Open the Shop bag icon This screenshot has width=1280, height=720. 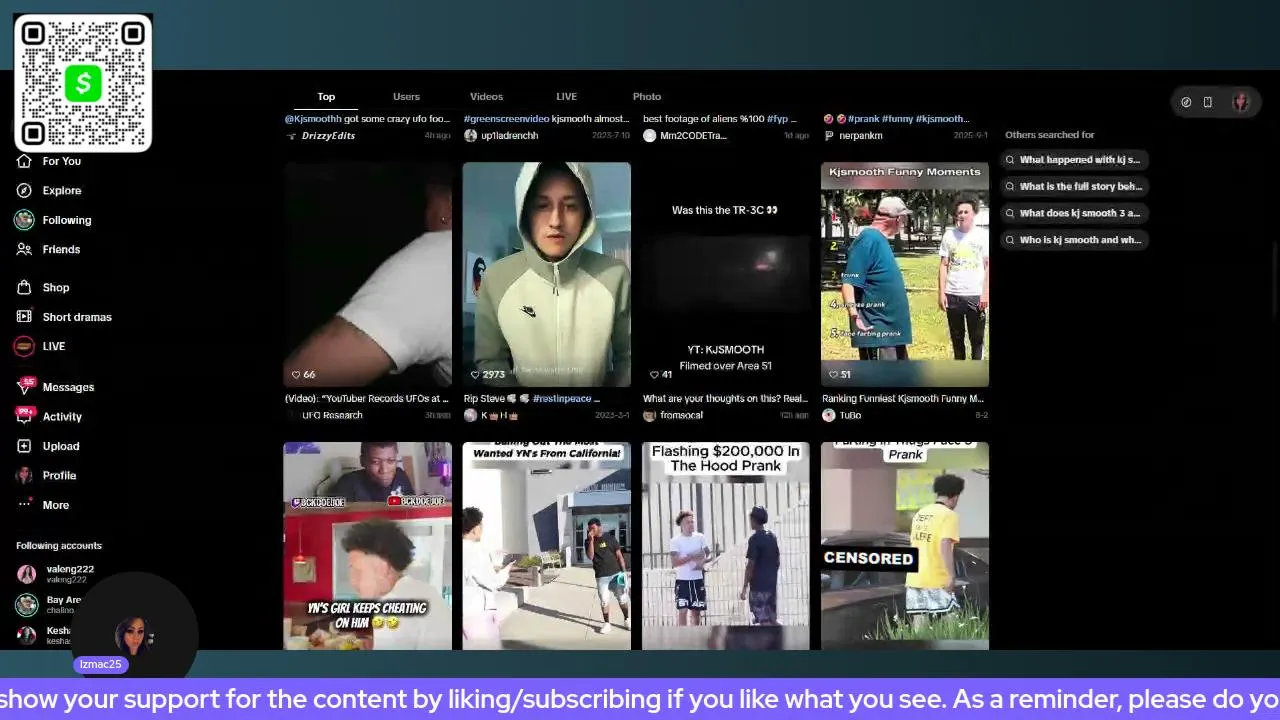pos(24,287)
